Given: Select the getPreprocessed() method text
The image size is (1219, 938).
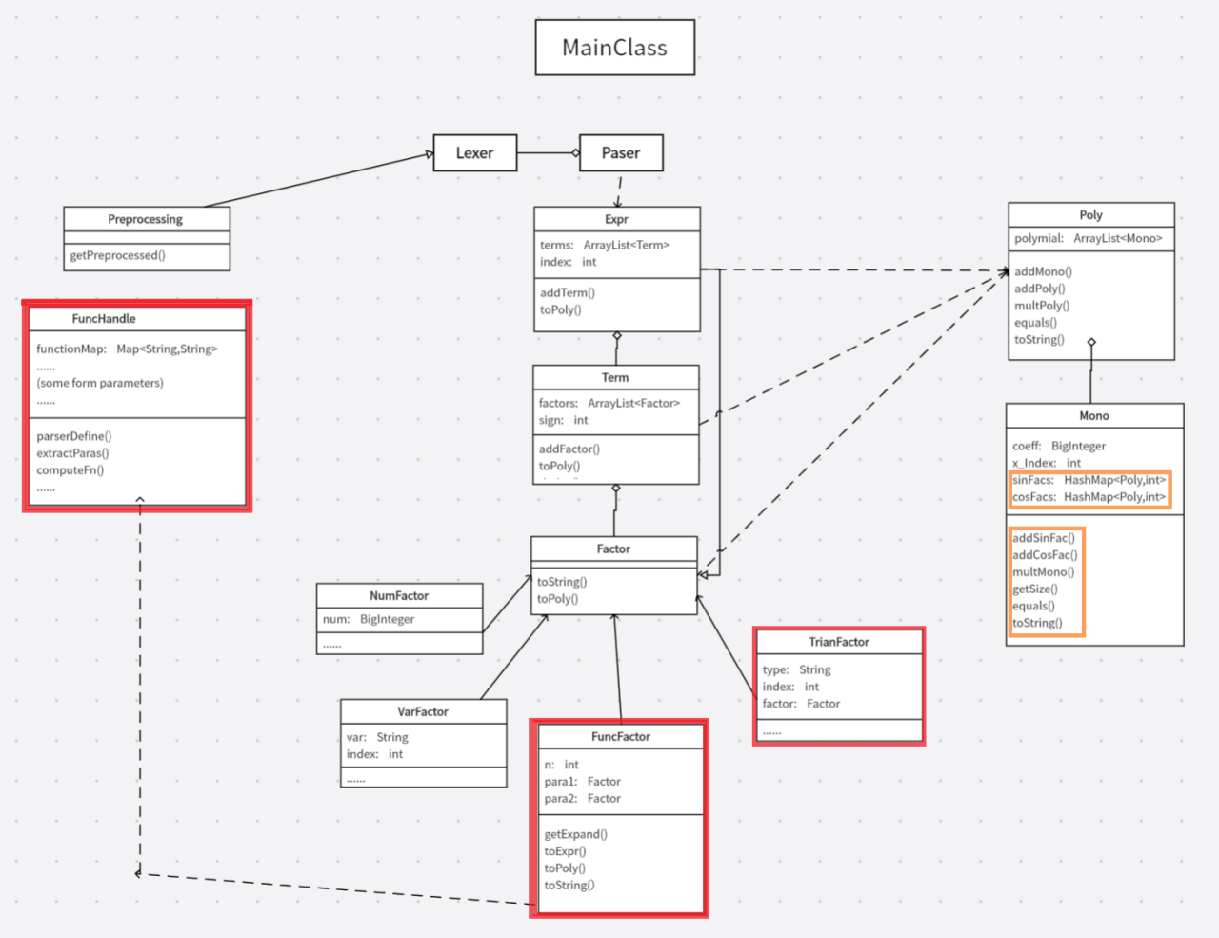Looking at the screenshot, I should pyautogui.click(x=117, y=255).
